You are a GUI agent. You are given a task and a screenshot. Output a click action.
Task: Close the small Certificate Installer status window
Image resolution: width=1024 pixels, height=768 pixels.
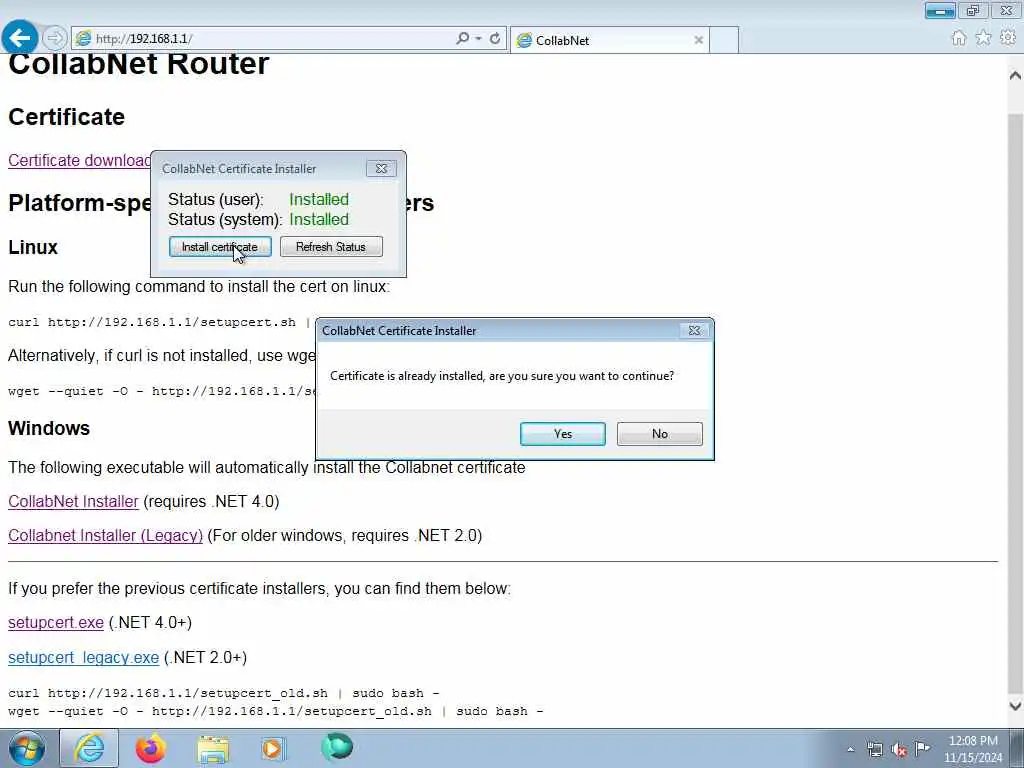[381, 168]
